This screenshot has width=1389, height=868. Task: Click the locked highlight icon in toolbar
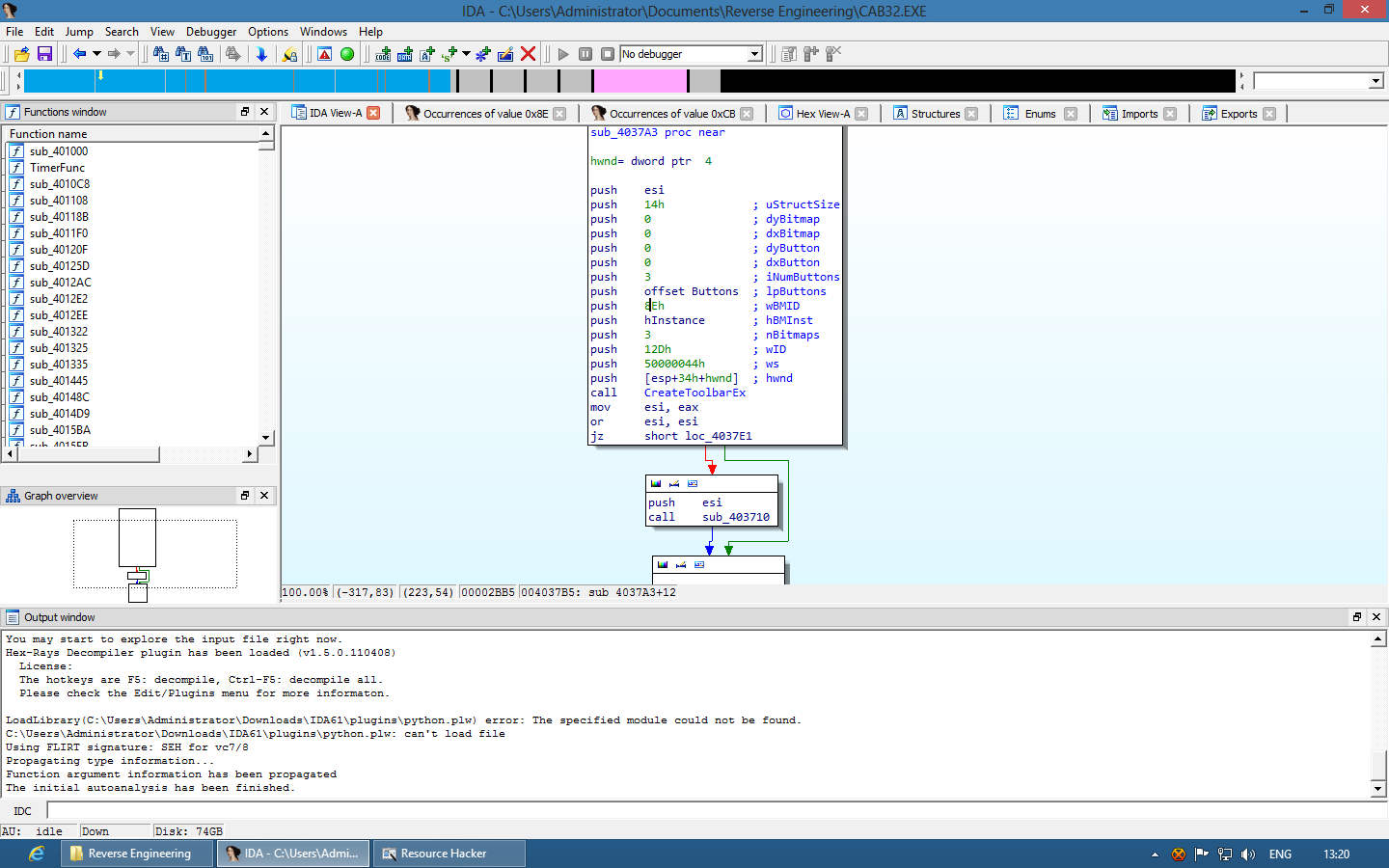tap(289, 54)
